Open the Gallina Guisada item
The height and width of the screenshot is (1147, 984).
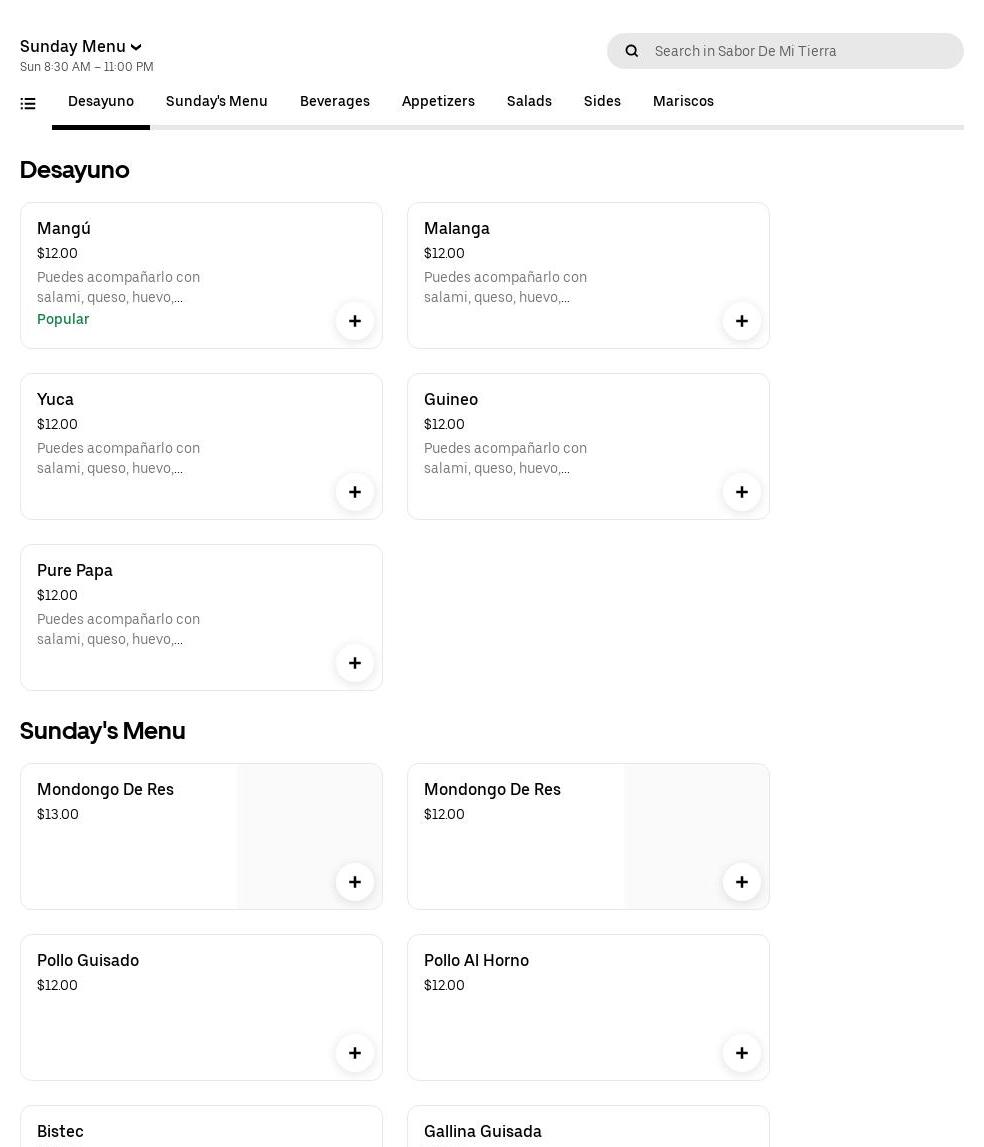[x=483, y=1131]
